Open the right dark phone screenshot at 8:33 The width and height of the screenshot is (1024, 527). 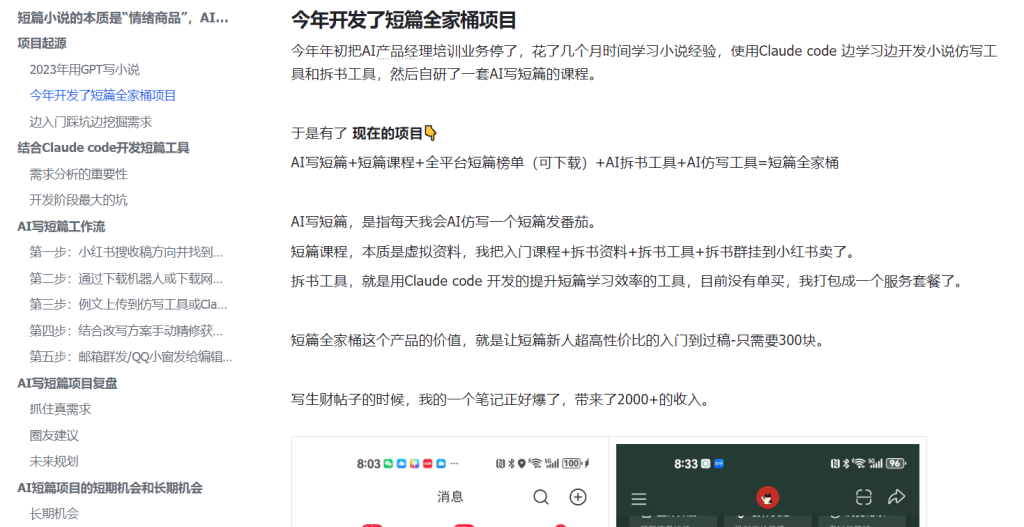click(767, 485)
